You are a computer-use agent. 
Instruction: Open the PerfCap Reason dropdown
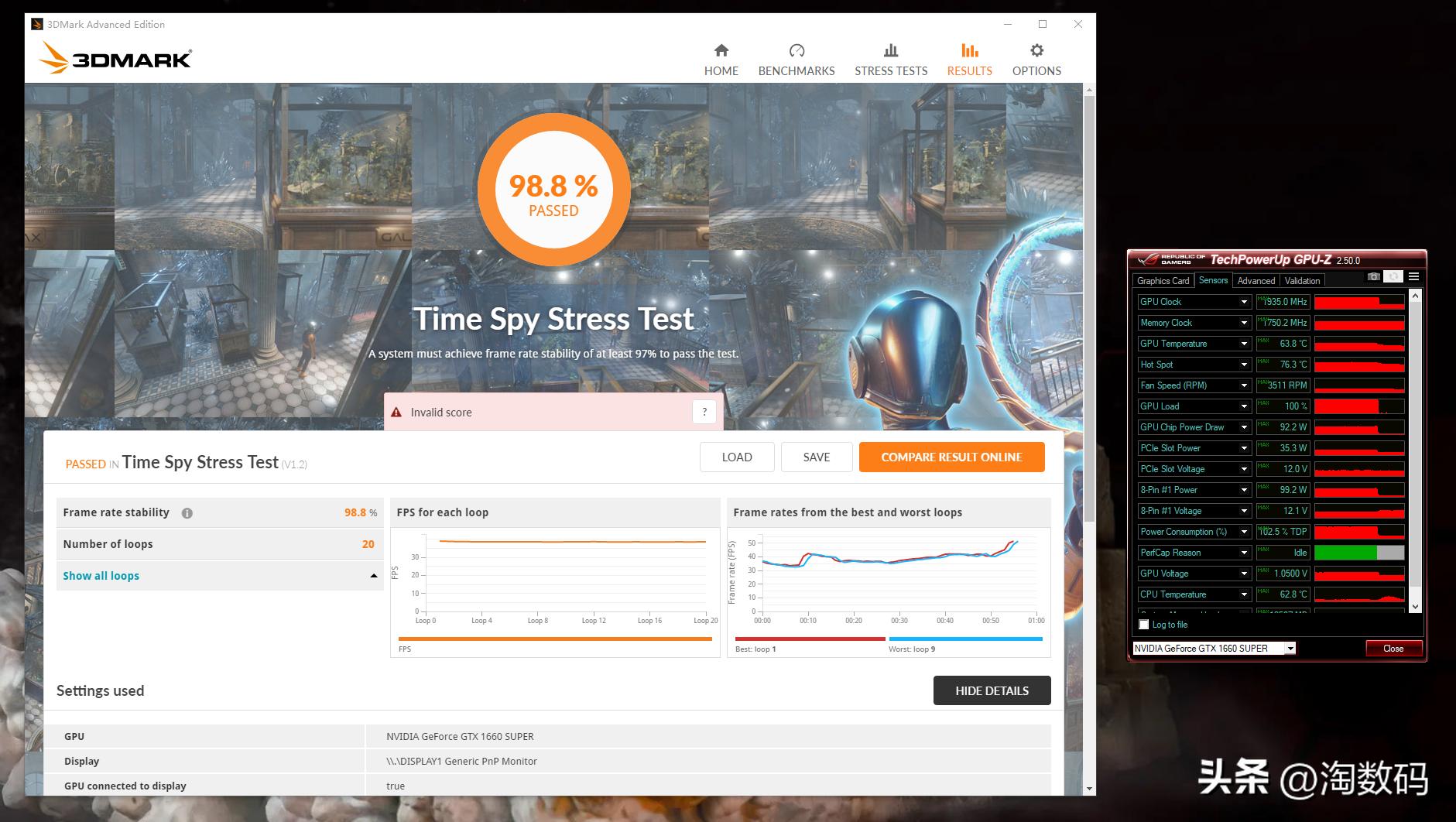click(x=1244, y=553)
